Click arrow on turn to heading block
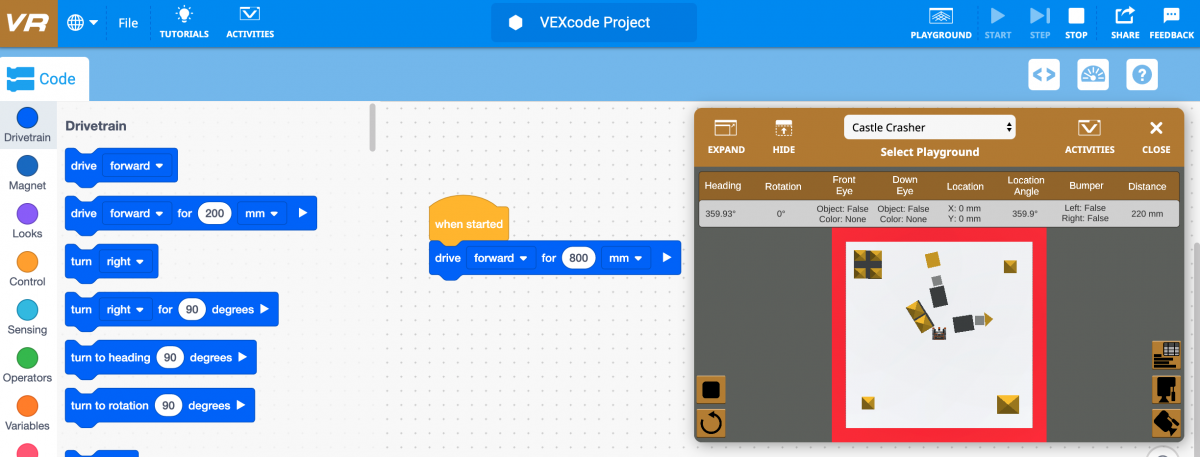Viewport: 1200px width, 457px height. point(242,357)
